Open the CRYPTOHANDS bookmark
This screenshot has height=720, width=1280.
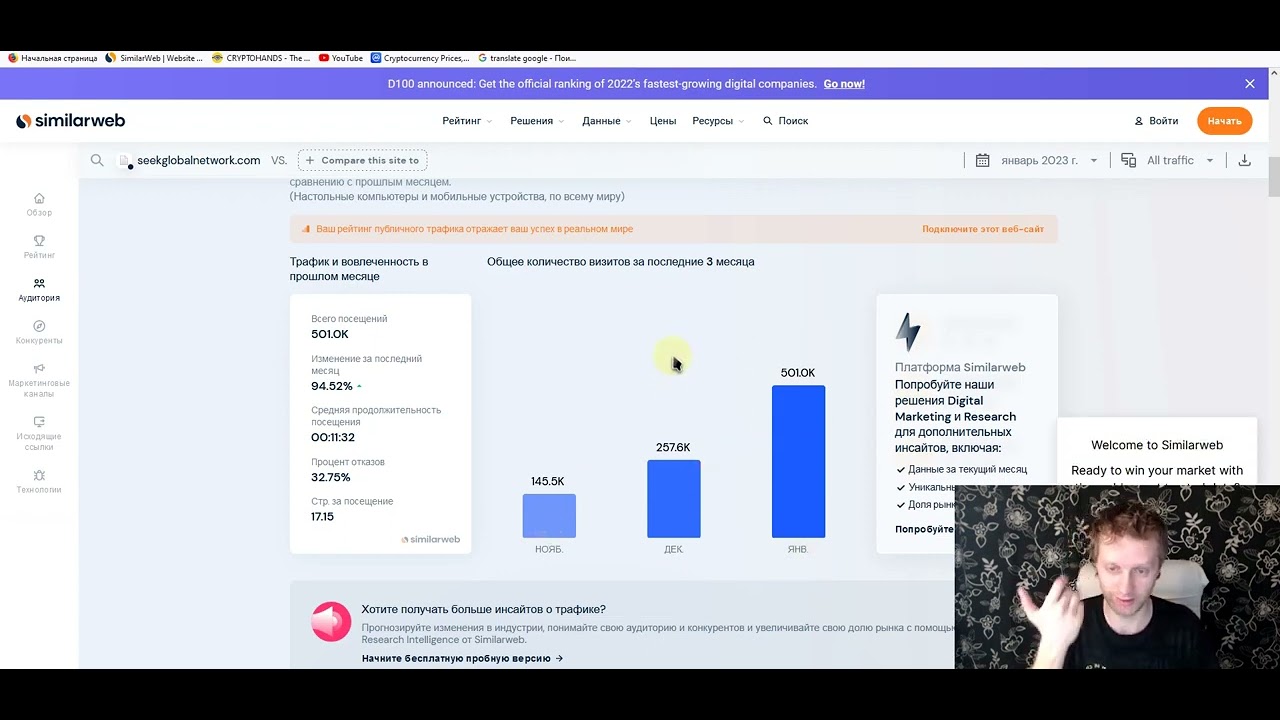coord(261,58)
